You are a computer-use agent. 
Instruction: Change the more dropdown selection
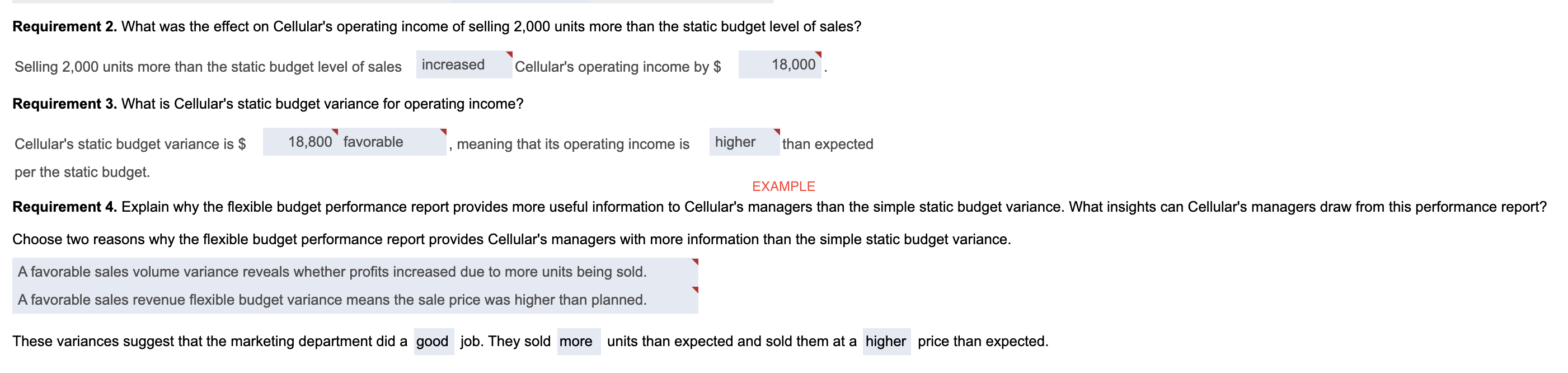577,342
